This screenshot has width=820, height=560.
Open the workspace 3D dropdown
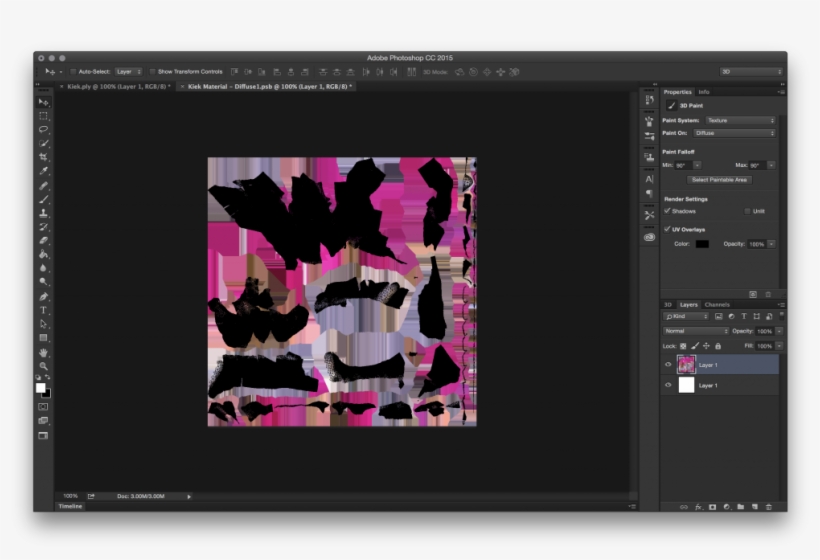pos(751,72)
